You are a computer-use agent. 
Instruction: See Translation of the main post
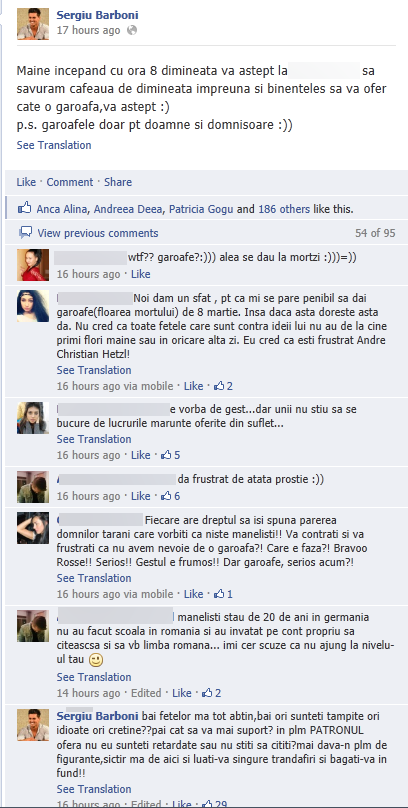[x=54, y=145]
